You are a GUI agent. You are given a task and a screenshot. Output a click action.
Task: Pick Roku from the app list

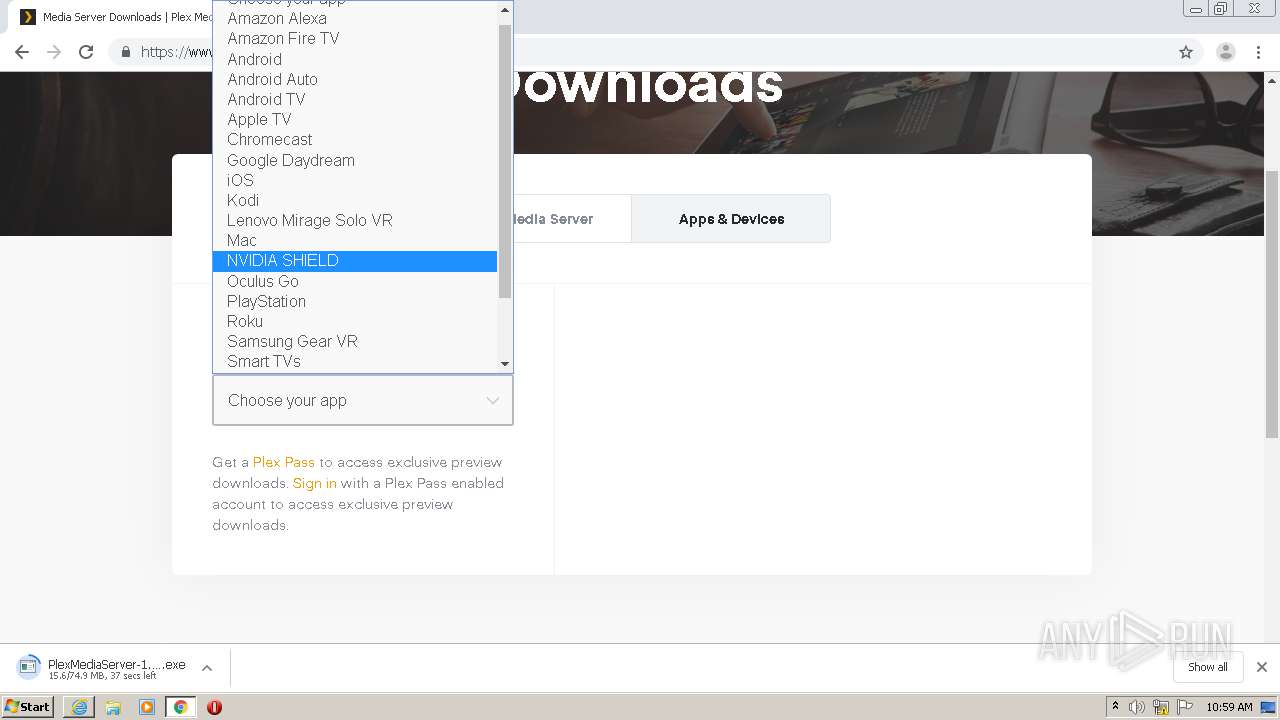click(x=355, y=321)
